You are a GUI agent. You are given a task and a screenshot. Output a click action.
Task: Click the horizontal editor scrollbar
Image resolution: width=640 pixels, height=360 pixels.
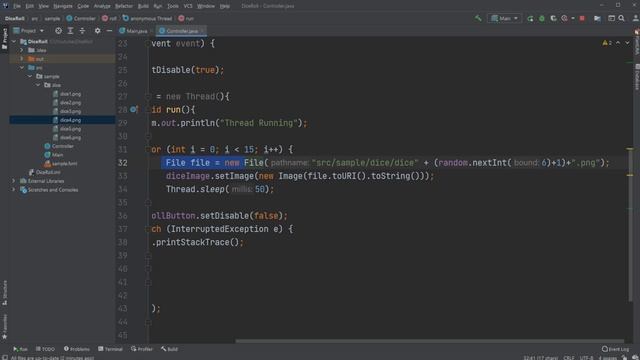pyautogui.click(x=429, y=341)
